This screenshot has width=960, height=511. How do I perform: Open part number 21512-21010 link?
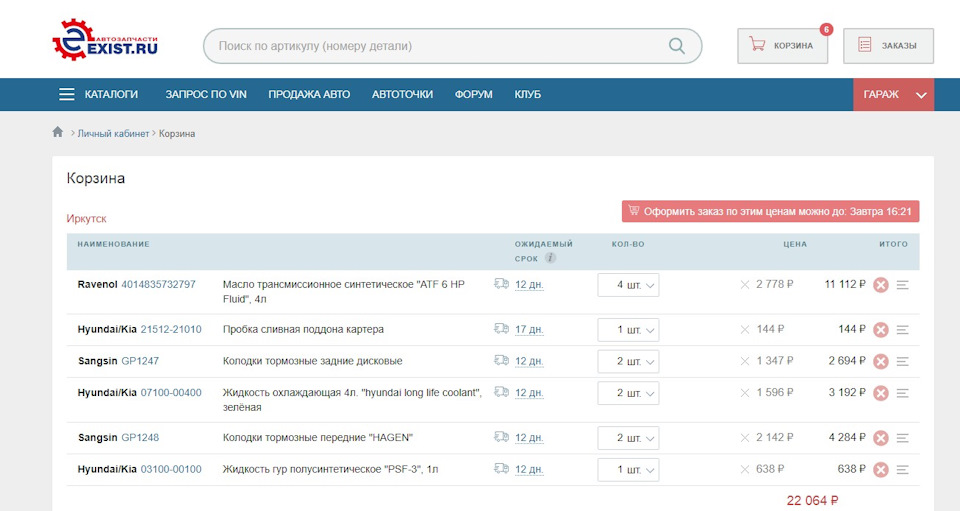tap(171, 329)
